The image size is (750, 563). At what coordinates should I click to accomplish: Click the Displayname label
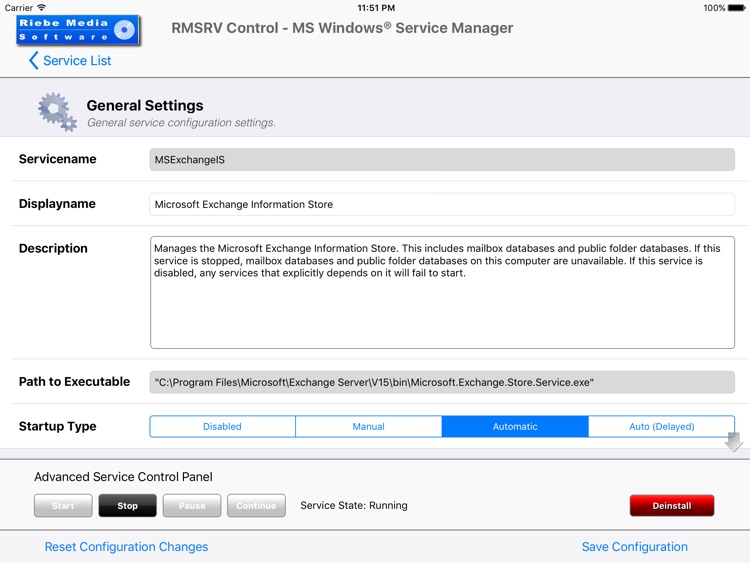(57, 204)
